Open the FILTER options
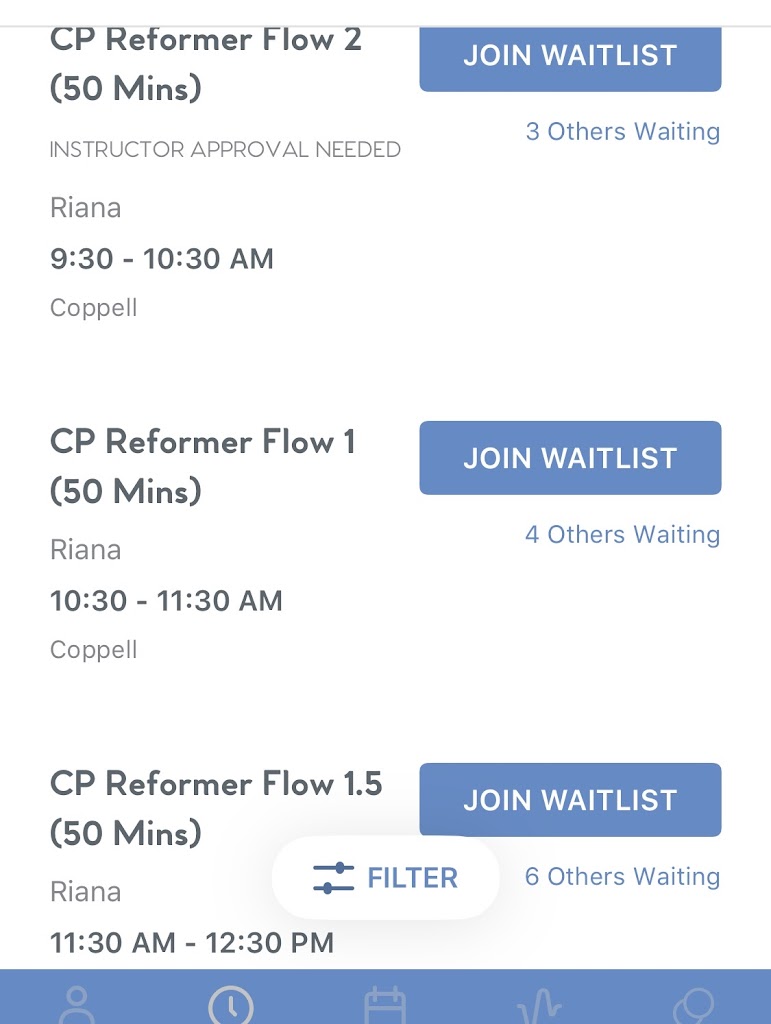This screenshot has width=771, height=1024. 412,878
